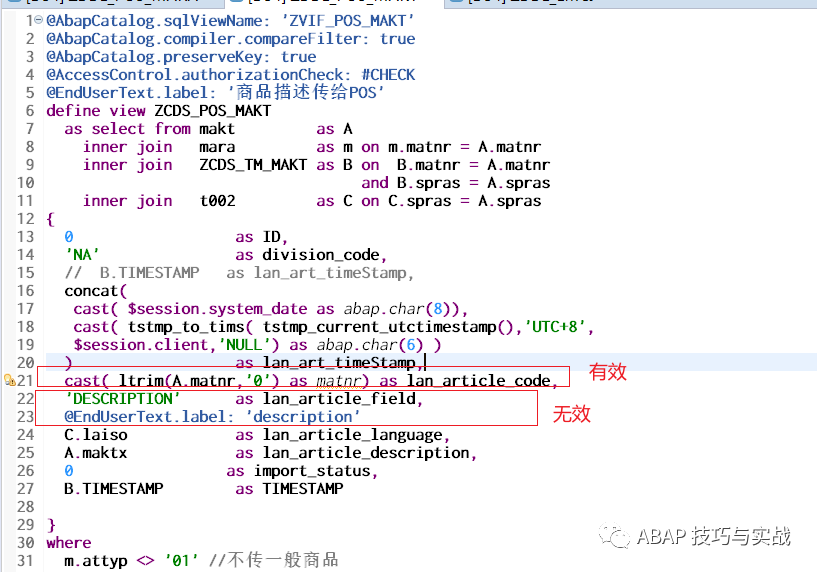Image resolution: width=817 pixels, height=572 pixels.
Task: Click ZCDS_TM_MAKT in the inner join
Action: pos(253,165)
